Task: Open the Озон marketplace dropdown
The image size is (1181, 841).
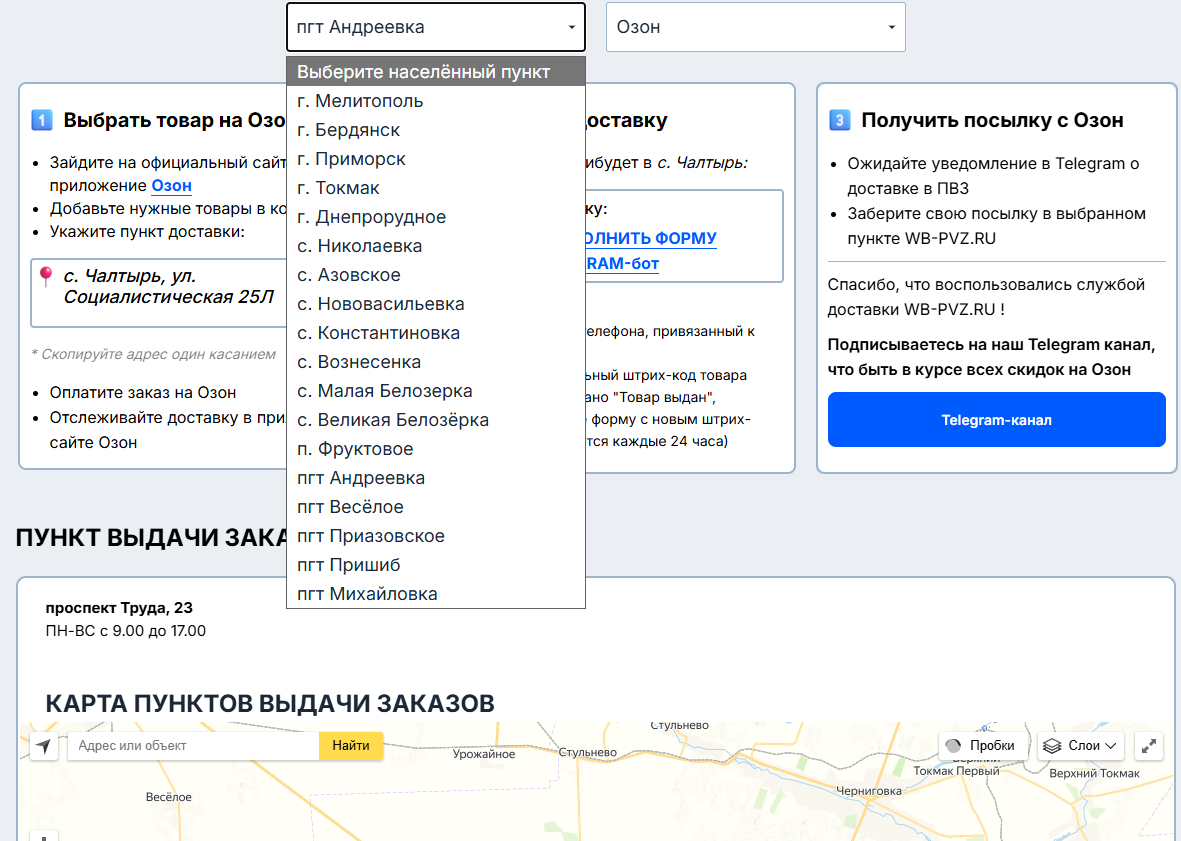Action: 755,27
